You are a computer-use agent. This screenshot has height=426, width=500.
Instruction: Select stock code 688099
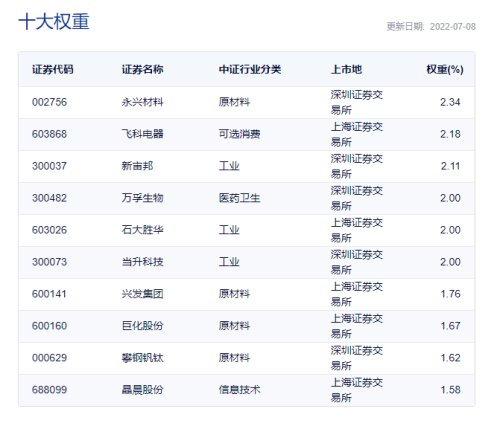pyautogui.click(x=49, y=390)
